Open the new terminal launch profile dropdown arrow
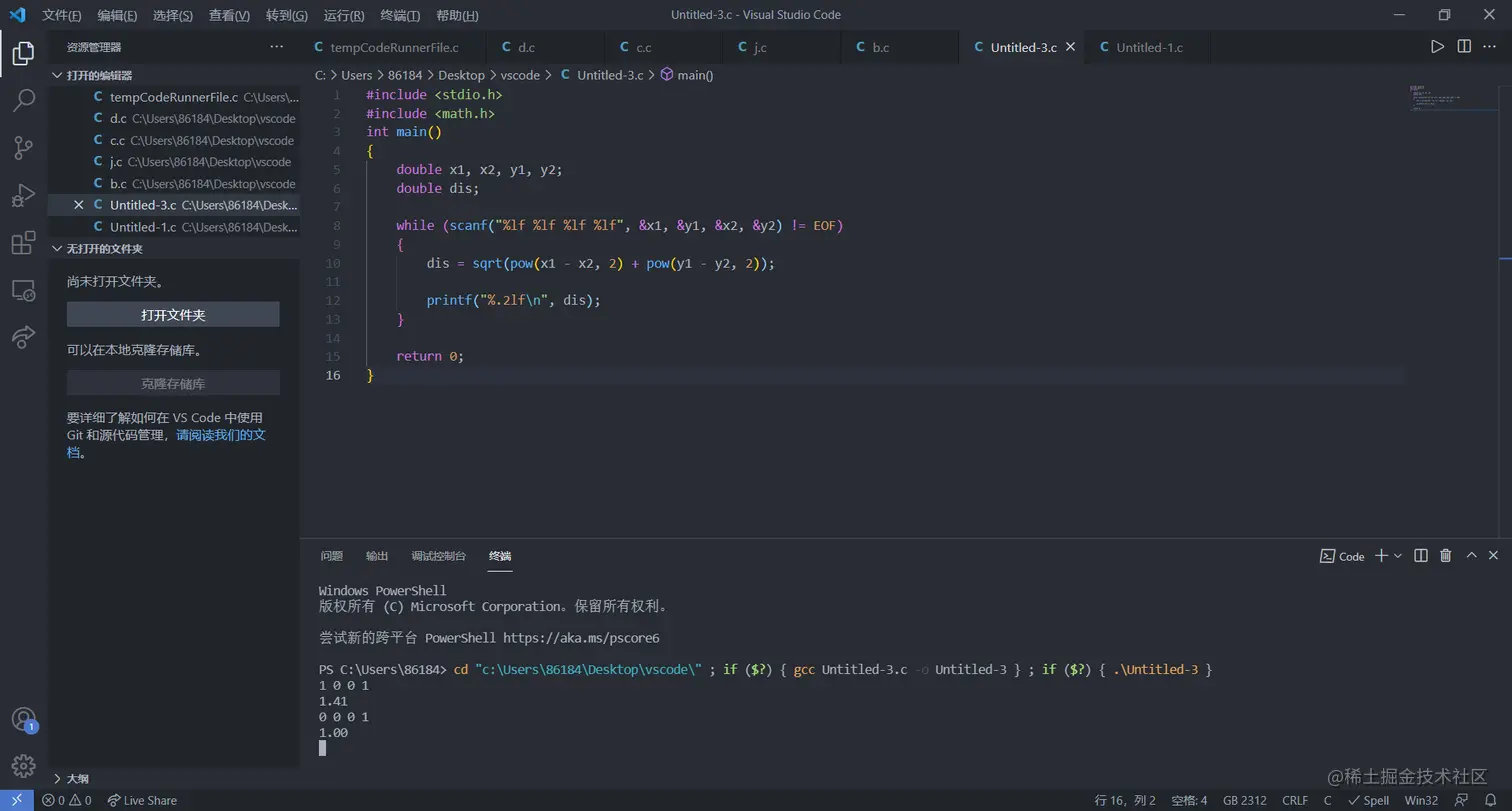Viewport: 1512px width, 811px height. (x=1398, y=556)
